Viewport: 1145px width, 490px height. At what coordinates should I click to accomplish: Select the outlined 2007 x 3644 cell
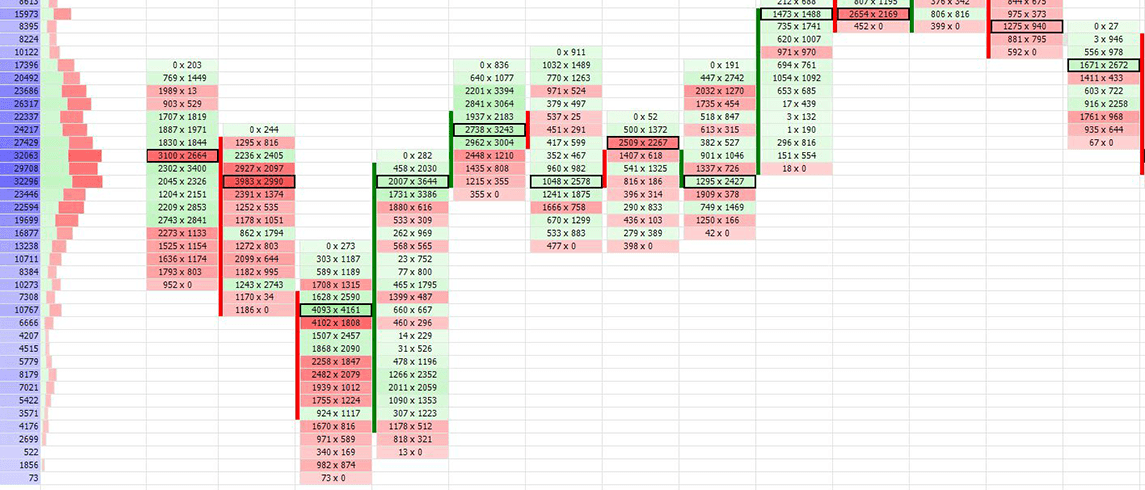coord(412,182)
